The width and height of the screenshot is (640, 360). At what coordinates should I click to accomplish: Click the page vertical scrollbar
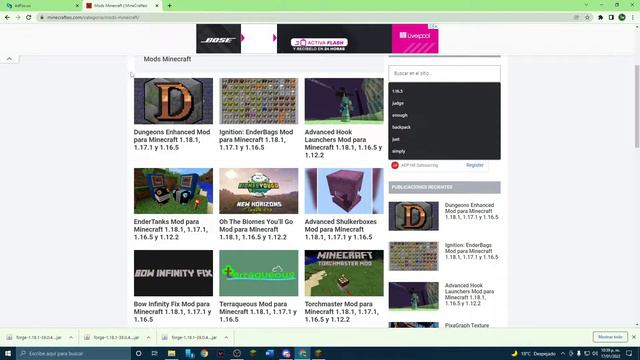tap(637, 106)
